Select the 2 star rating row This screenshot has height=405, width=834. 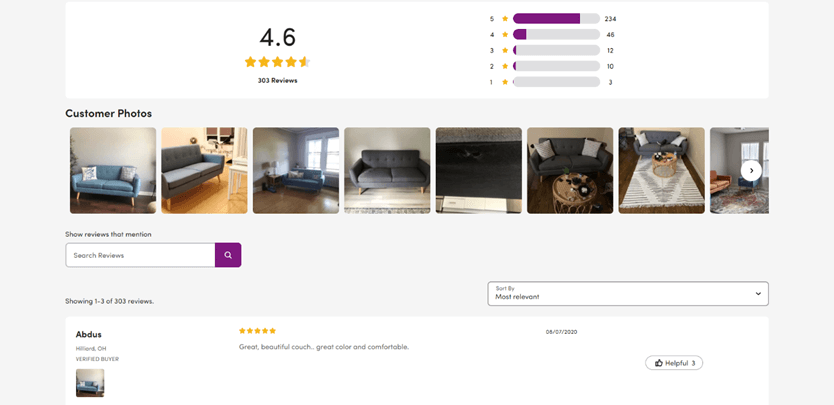point(552,67)
